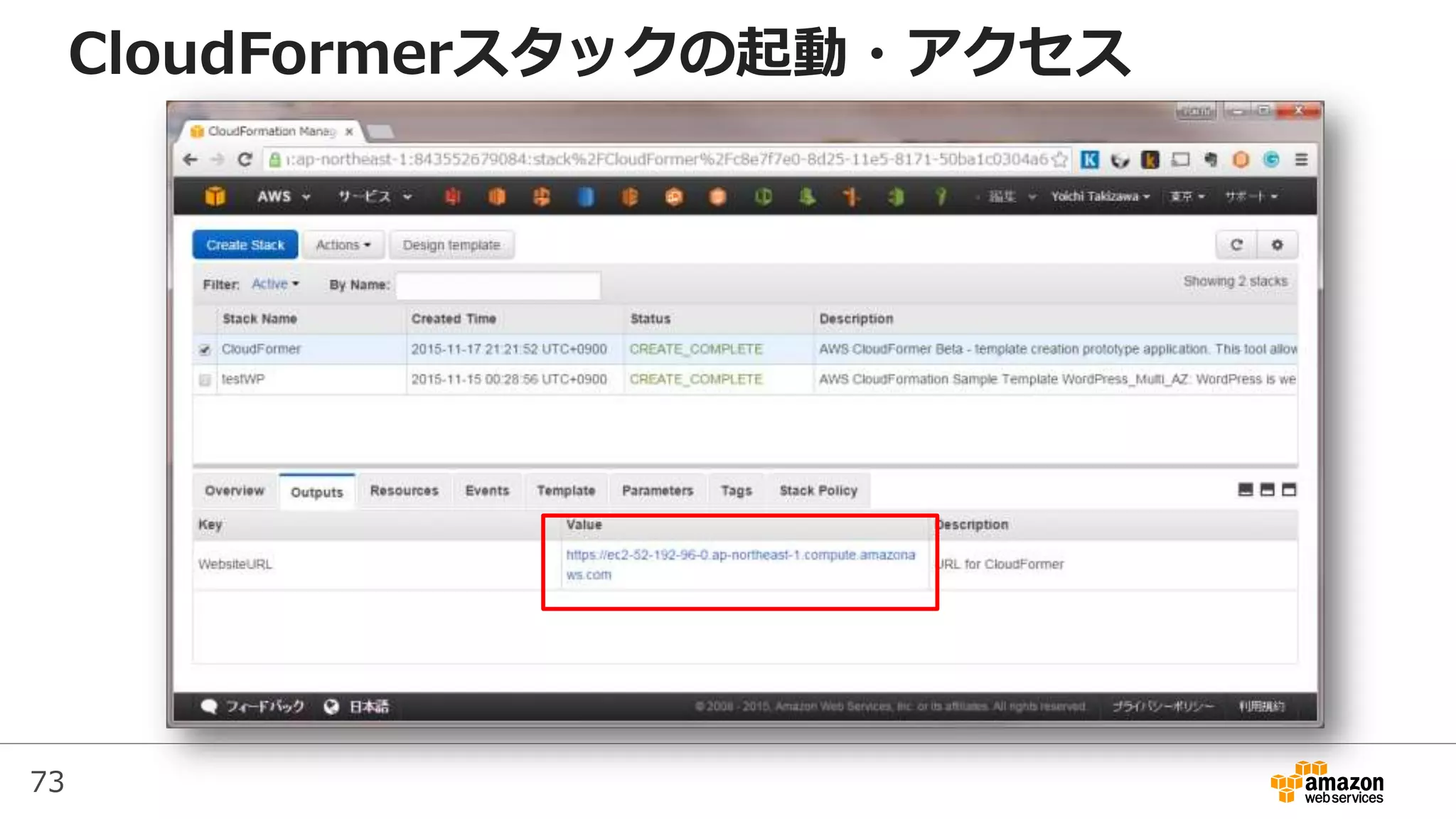Click testWP's CREATE_COMPLETE status
The height and width of the screenshot is (819, 1456).
pos(696,380)
